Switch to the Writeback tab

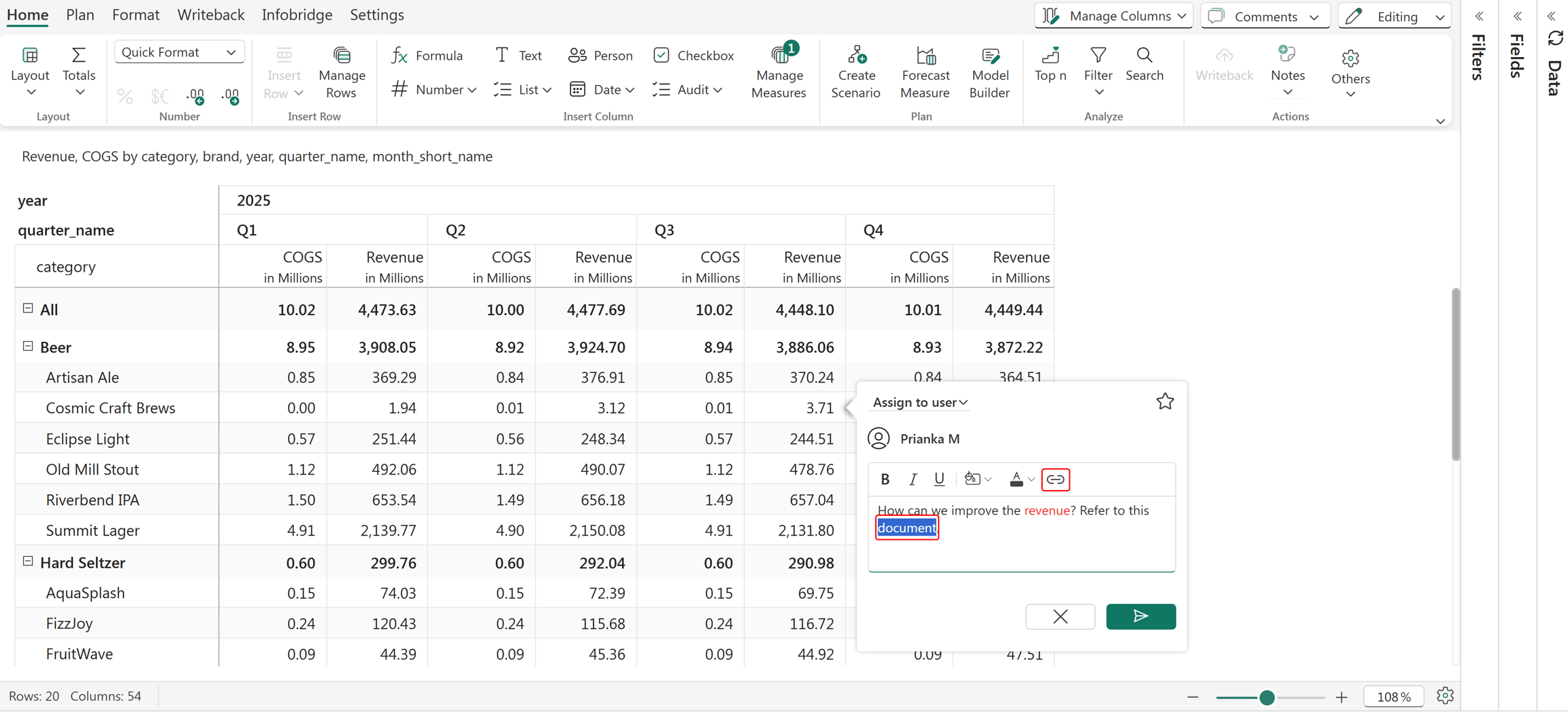click(210, 15)
